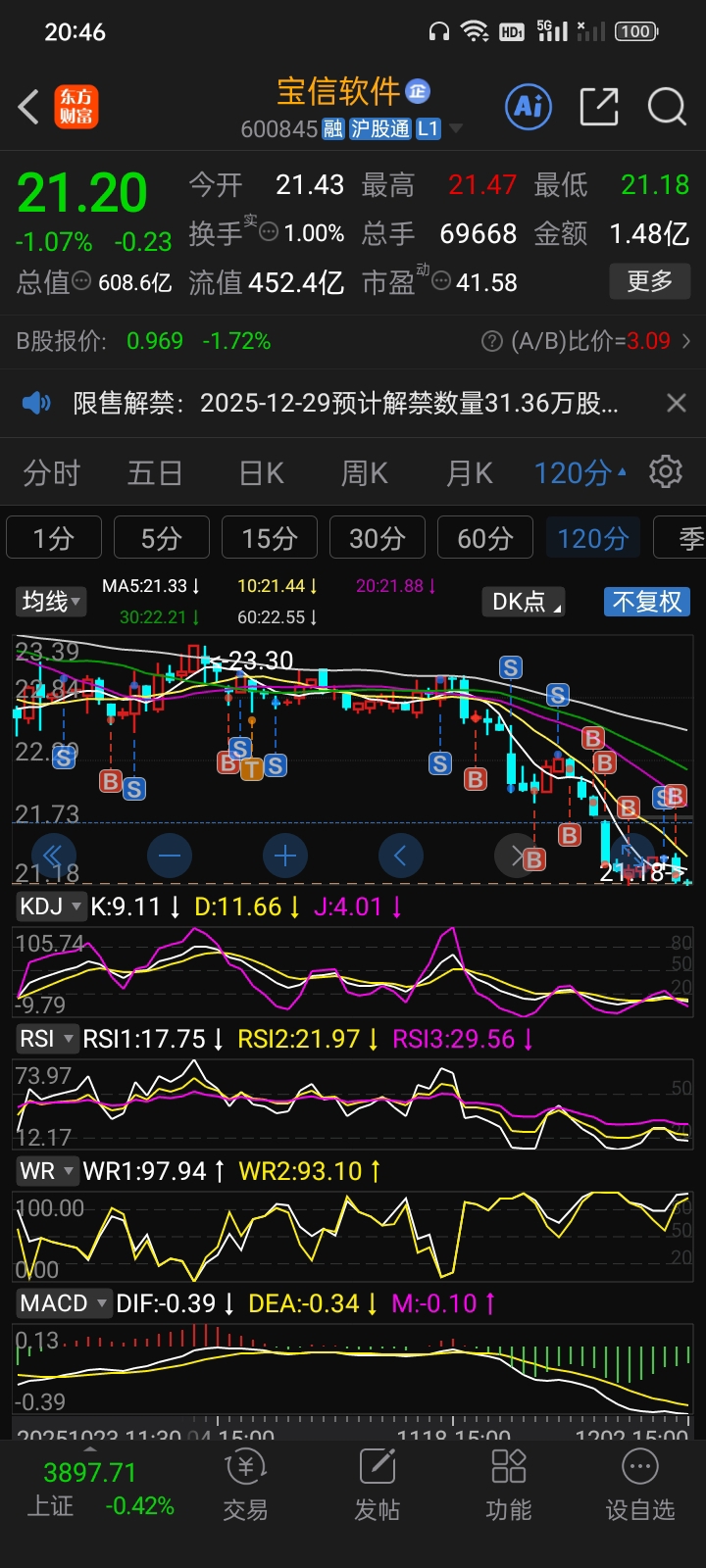Switch to 月K tab
The width and height of the screenshot is (706, 1568).
469,473
